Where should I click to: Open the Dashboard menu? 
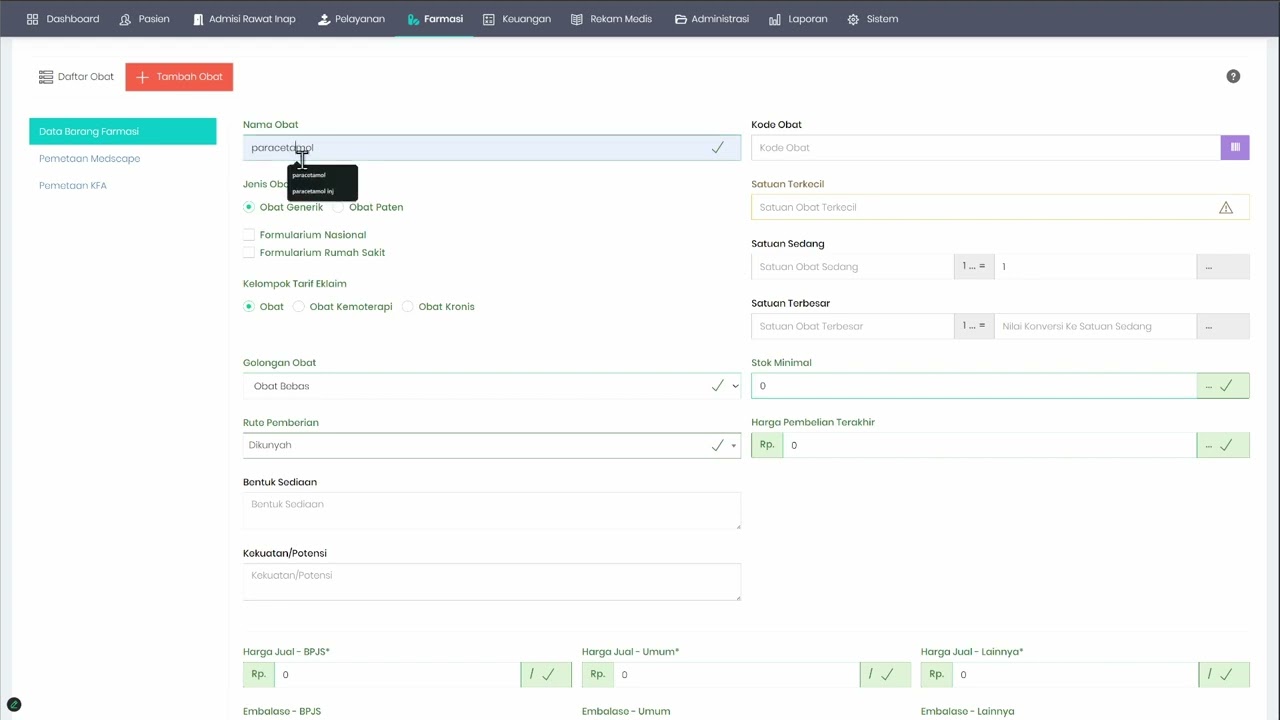(63, 19)
